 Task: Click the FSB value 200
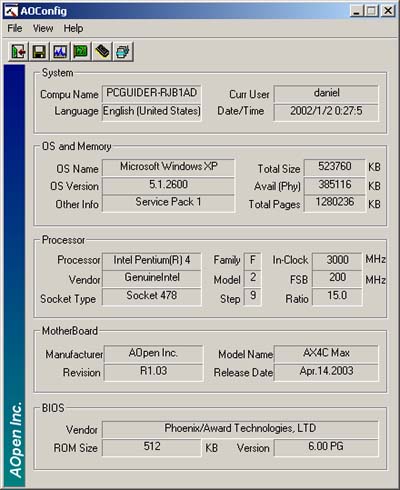coord(337,278)
